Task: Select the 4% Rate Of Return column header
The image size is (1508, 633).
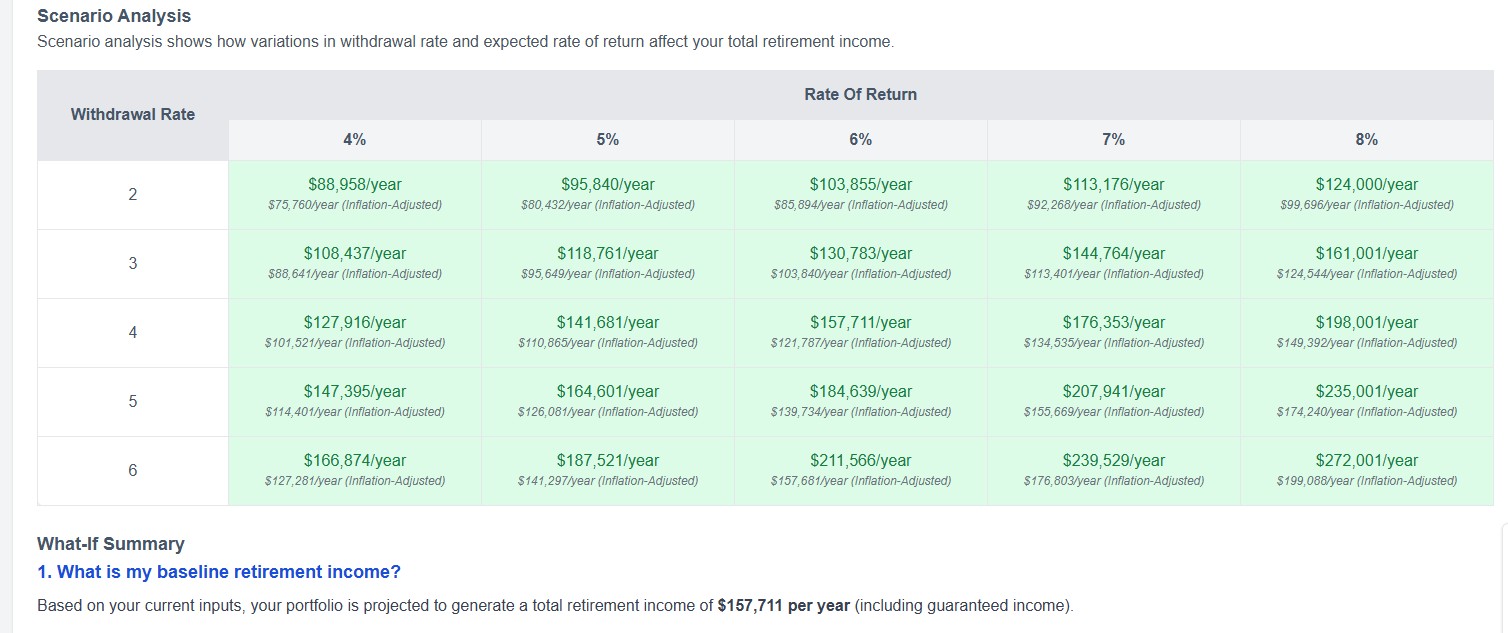Action: pos(354,139)
